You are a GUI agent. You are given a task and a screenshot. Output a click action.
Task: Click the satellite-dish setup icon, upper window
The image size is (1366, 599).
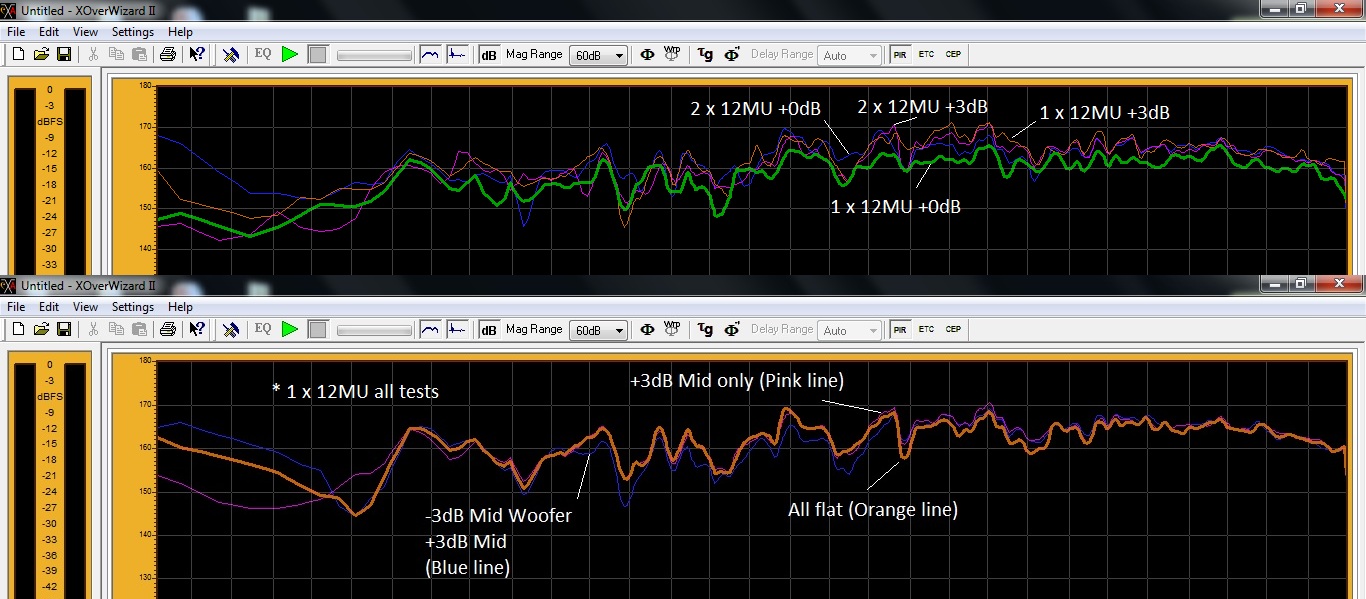click(x=231, y=54)
